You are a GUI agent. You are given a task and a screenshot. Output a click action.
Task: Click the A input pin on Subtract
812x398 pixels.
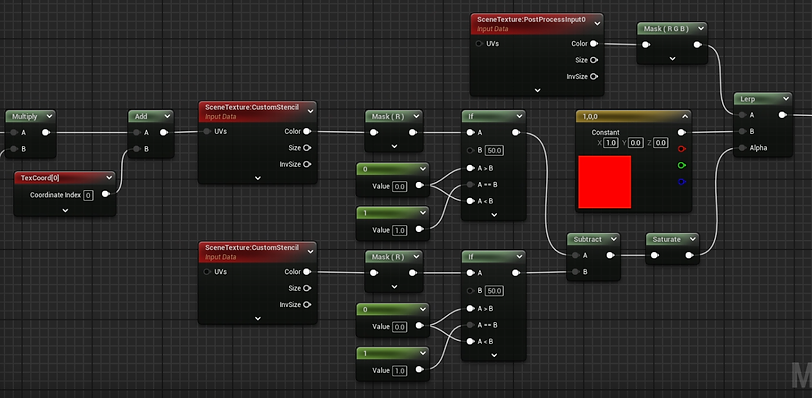click(x=575, y=255)
